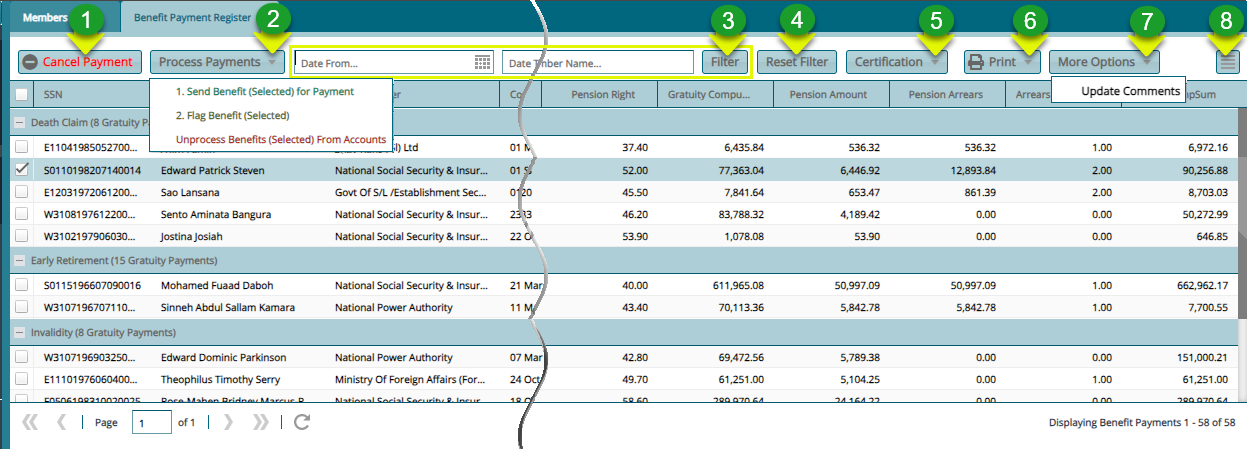Sort by Pension Right column header
The image size is (1248, 449).
[599, 95]
